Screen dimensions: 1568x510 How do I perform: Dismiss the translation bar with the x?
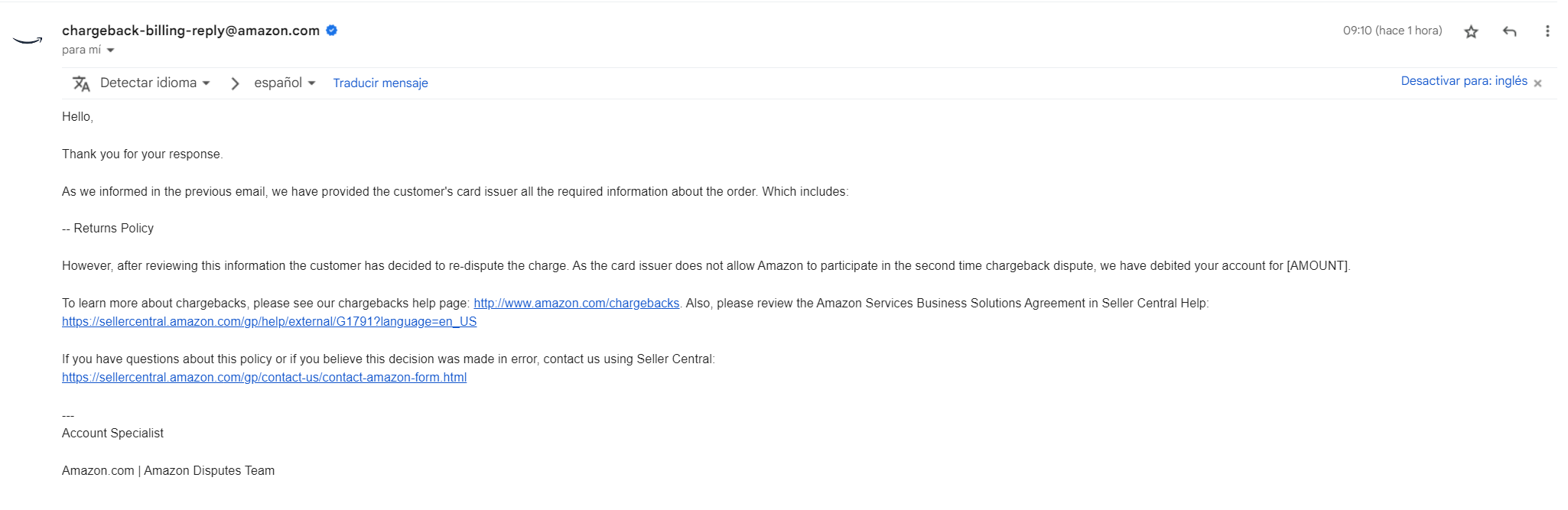click(1537, 83)
